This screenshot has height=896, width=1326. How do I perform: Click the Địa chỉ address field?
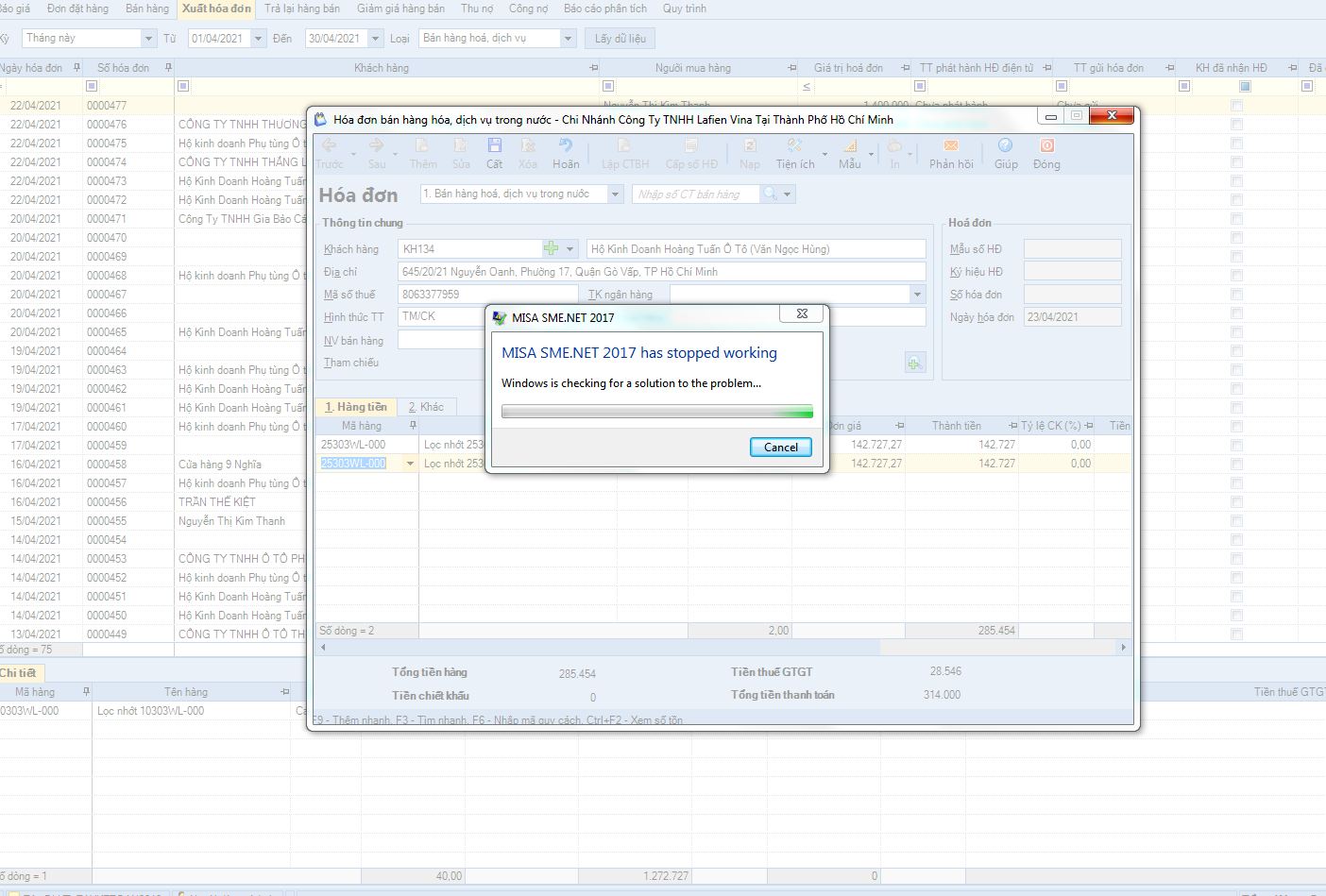pyautogui.click(x=661, y=272)
